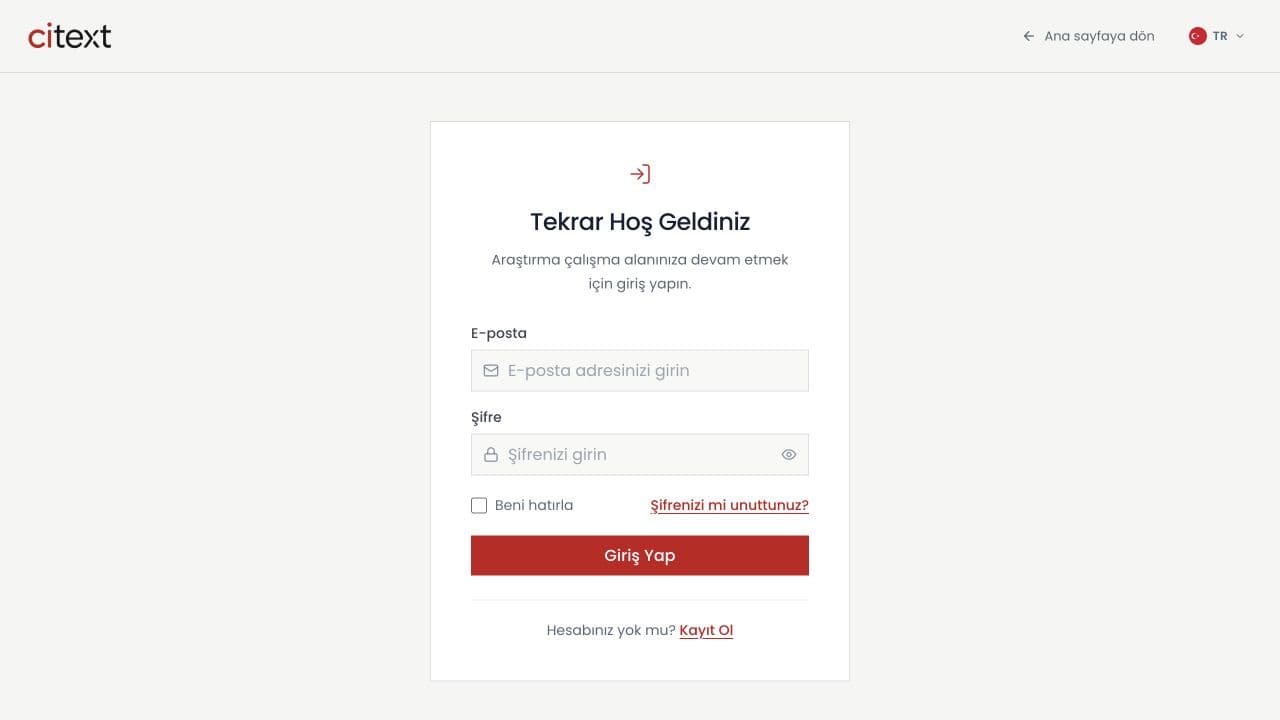
Task: Click the envelope icon in the E-posta field
Action: (491, 370)
